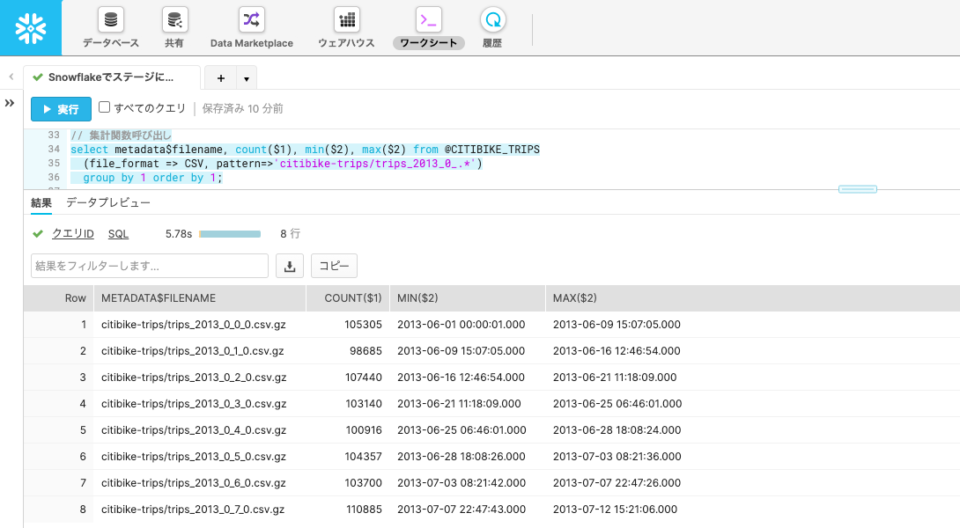Open the クエリID link
The image size is (960, 528).
click(x=73, y=233)
